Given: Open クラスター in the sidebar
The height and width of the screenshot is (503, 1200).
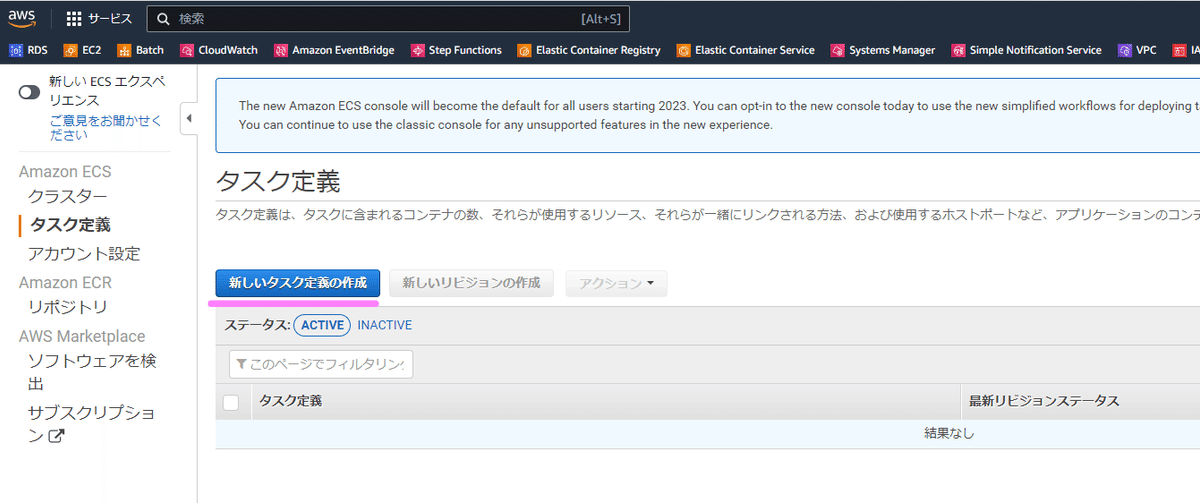Looking at the screenshot, I should (x=67, y=197).
